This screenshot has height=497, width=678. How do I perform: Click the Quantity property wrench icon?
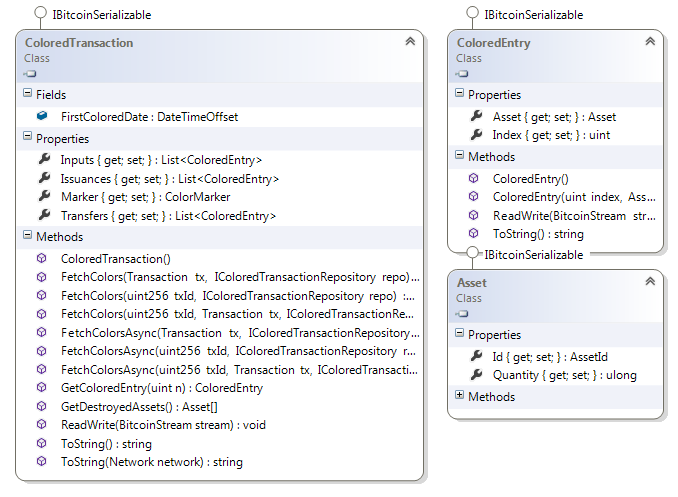click(475, 375)
